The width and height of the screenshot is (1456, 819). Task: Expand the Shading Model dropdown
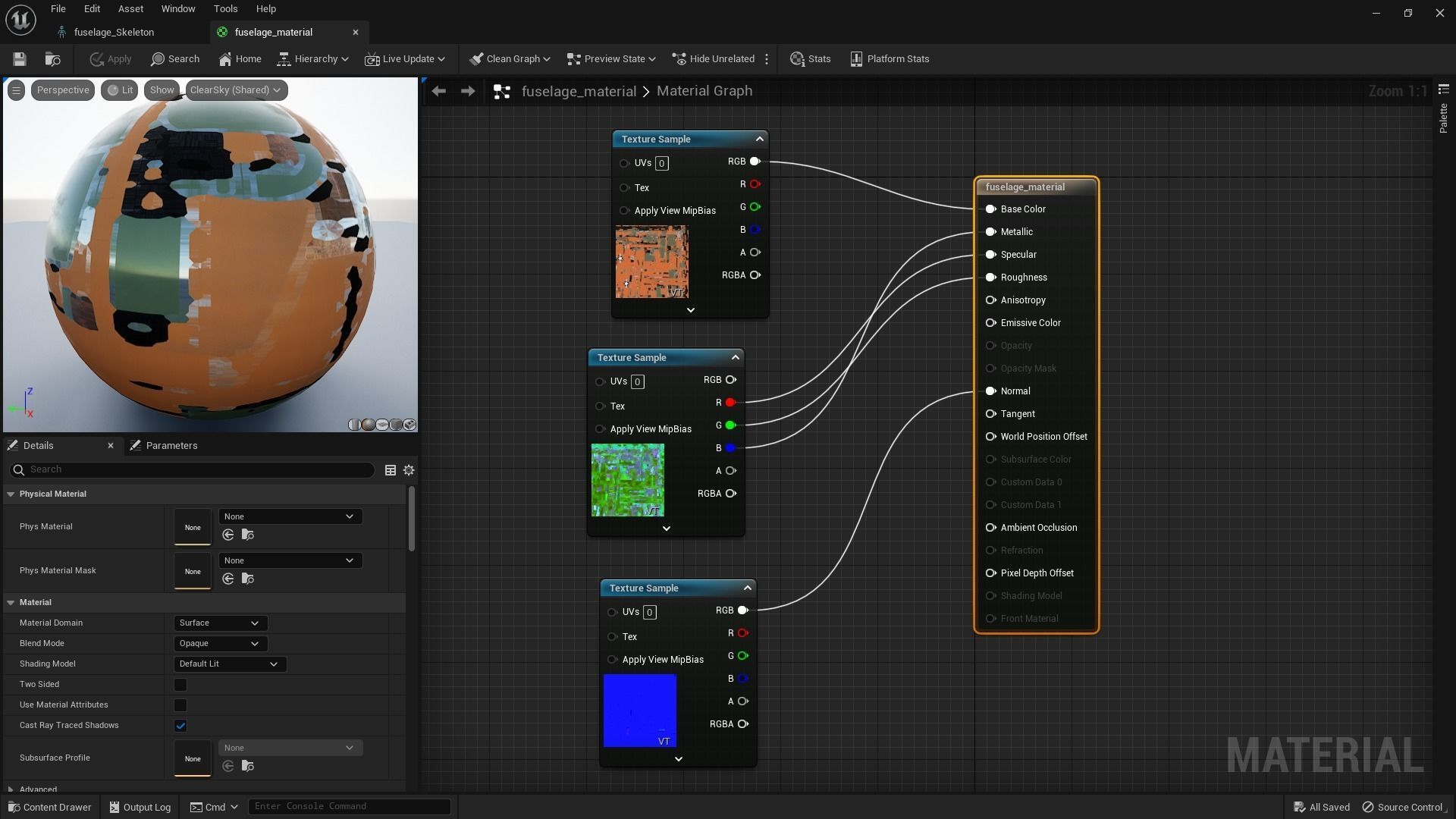coord(229,664)
